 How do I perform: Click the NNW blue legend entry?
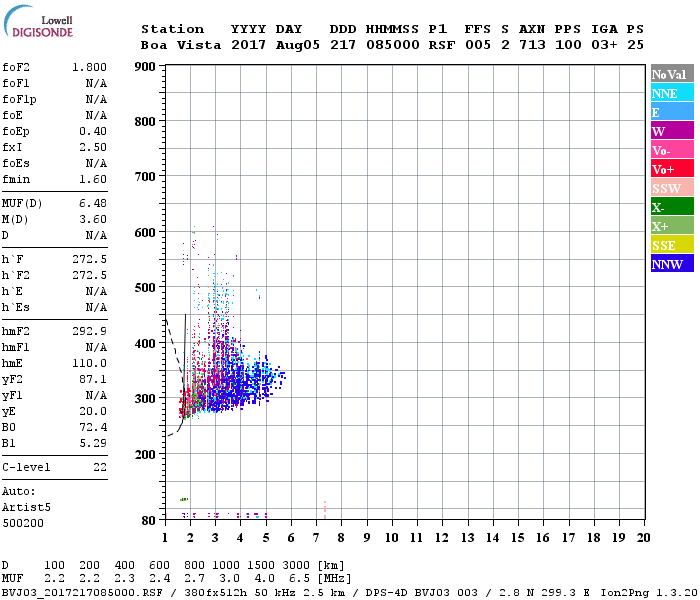[x=671, y=264]
